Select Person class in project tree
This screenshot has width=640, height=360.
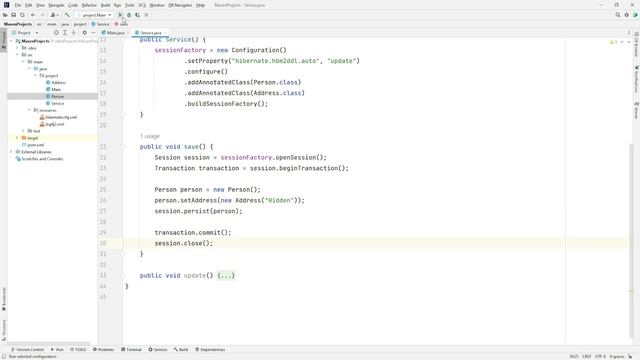coord(55,96)
